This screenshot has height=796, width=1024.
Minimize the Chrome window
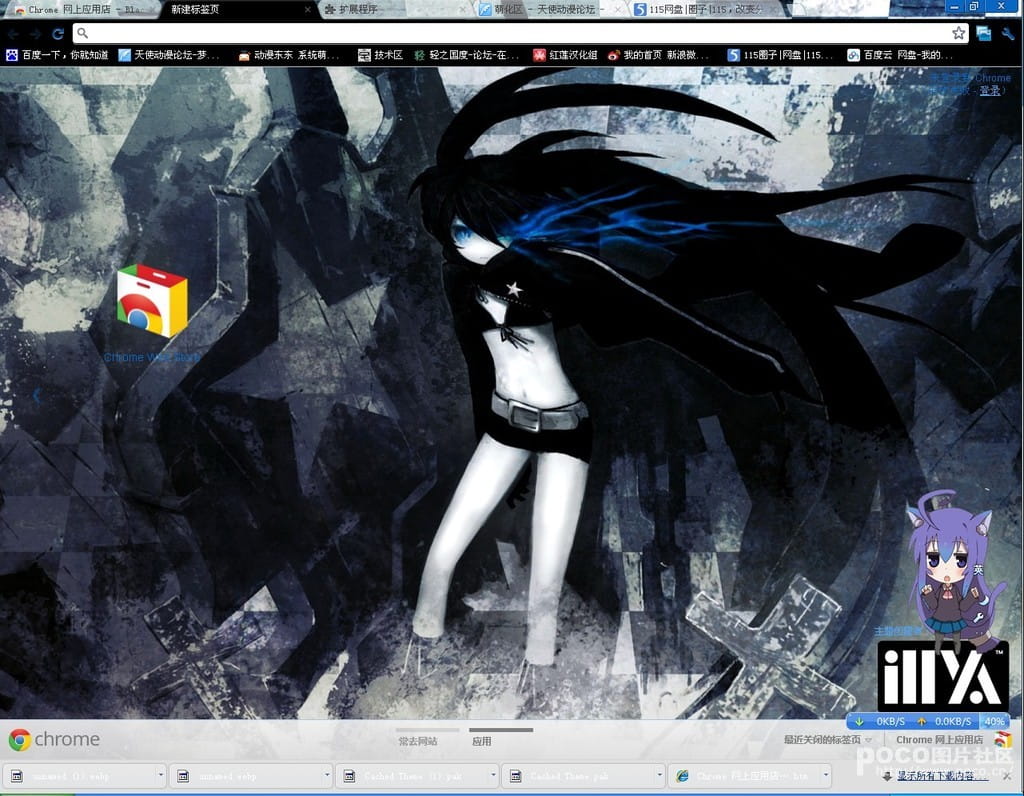(954, 7)
